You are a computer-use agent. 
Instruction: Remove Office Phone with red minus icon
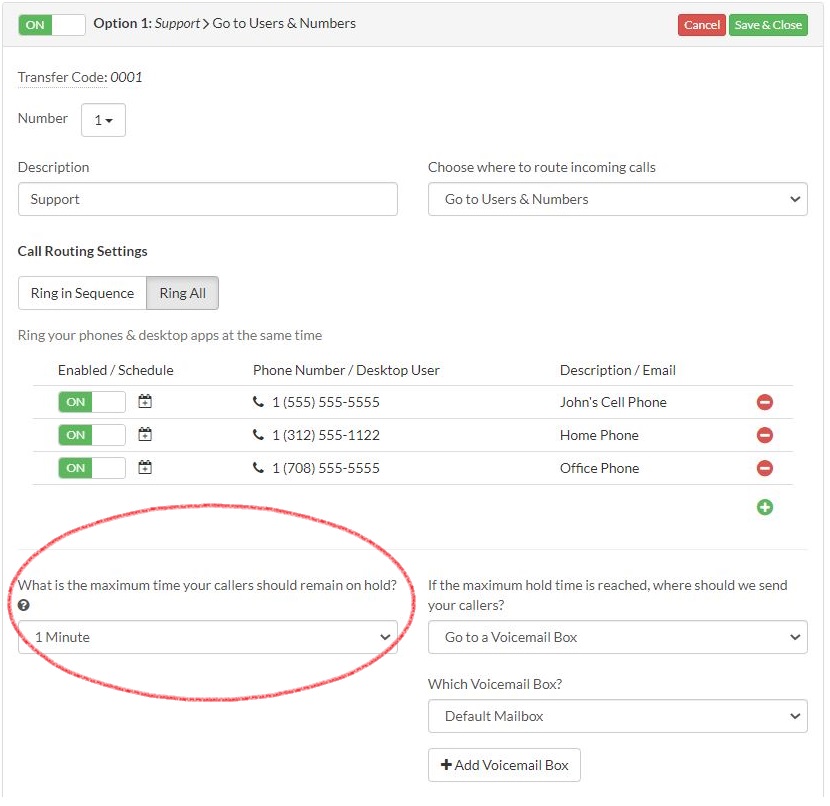(765, 468)
